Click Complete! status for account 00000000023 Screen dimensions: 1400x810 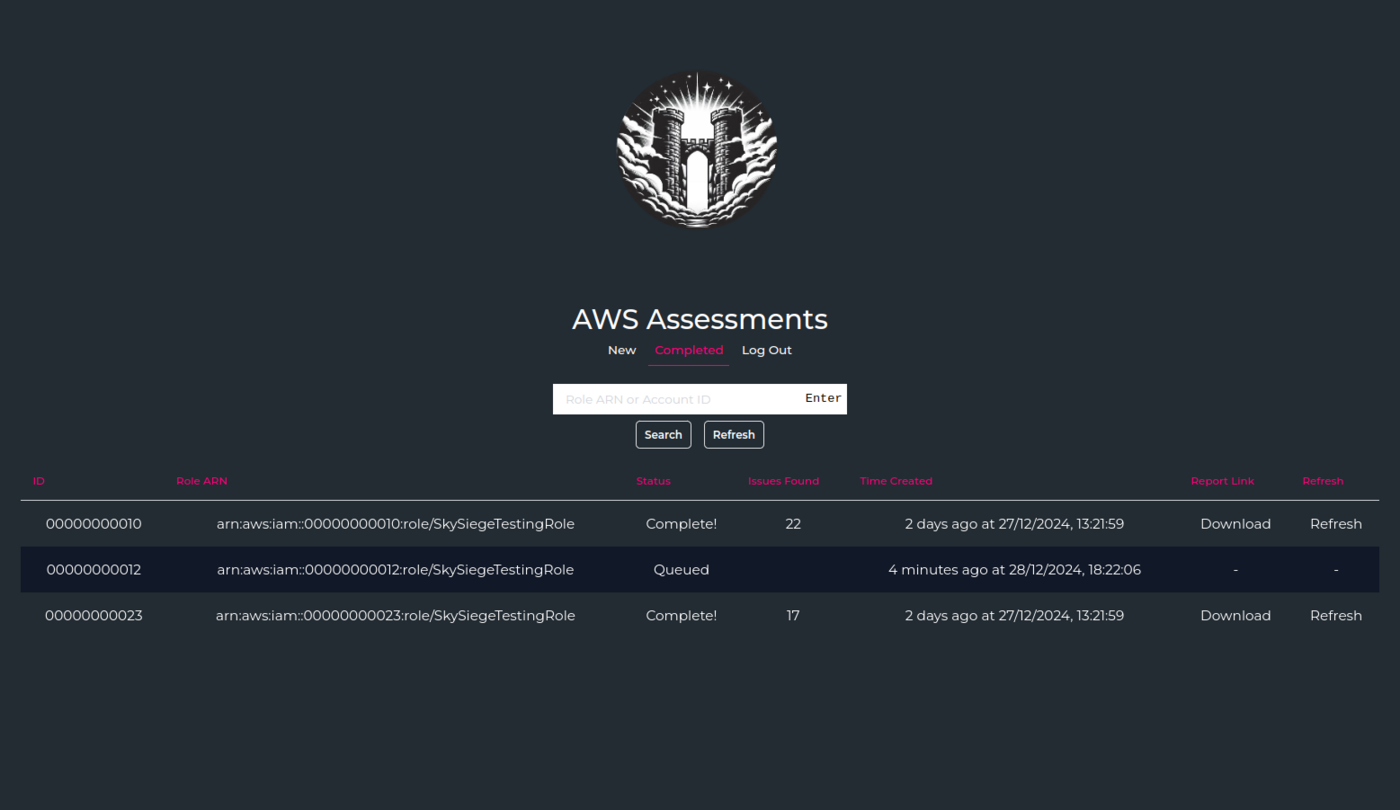pyautogui.click(x=681, y=616)
